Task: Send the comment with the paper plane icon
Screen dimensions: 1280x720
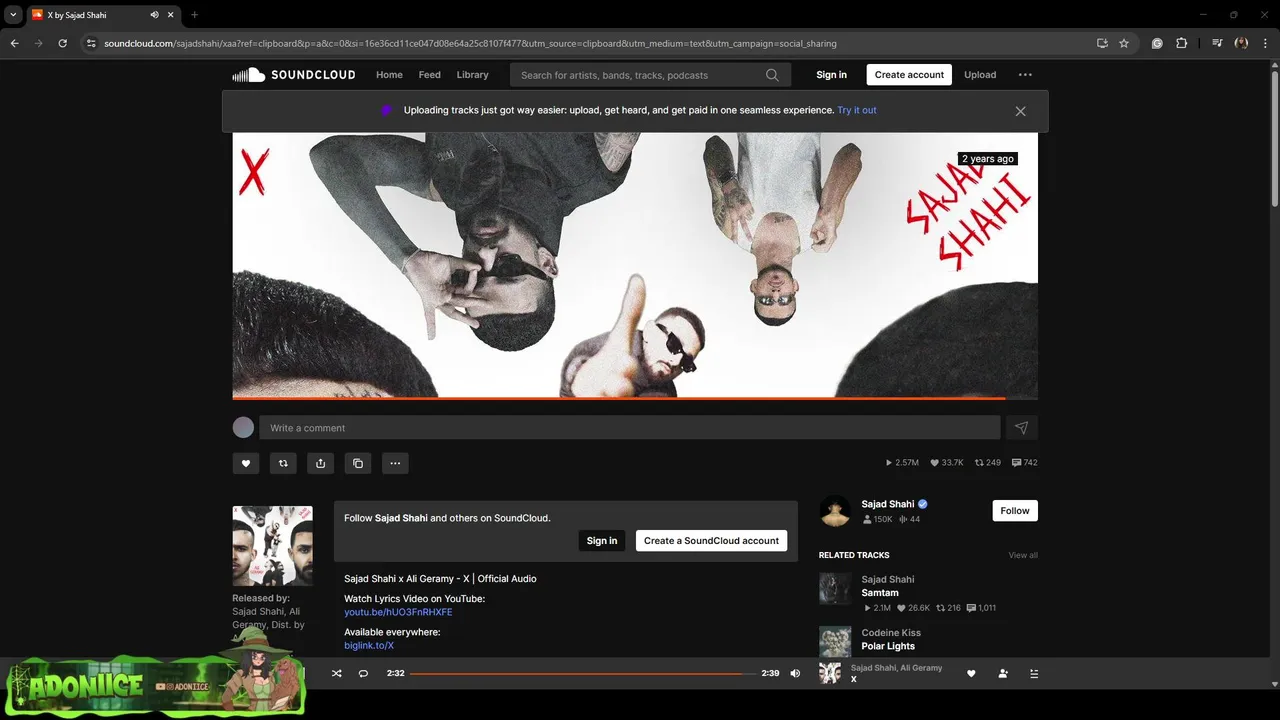Action: 1022,428
